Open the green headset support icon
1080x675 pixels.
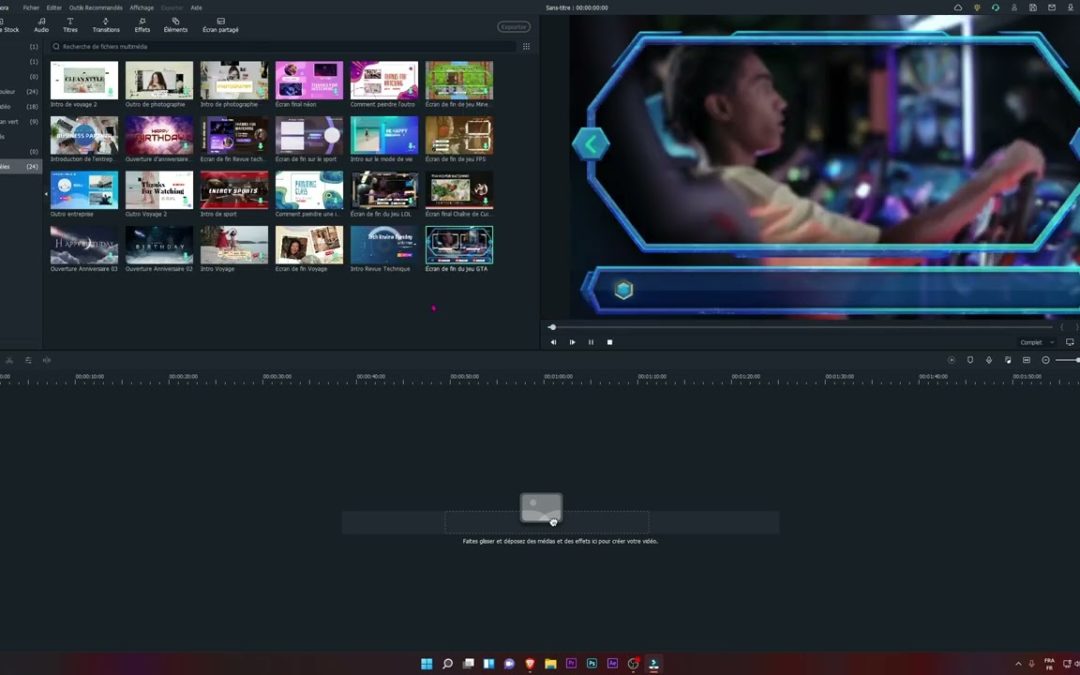tap(995, 8)
